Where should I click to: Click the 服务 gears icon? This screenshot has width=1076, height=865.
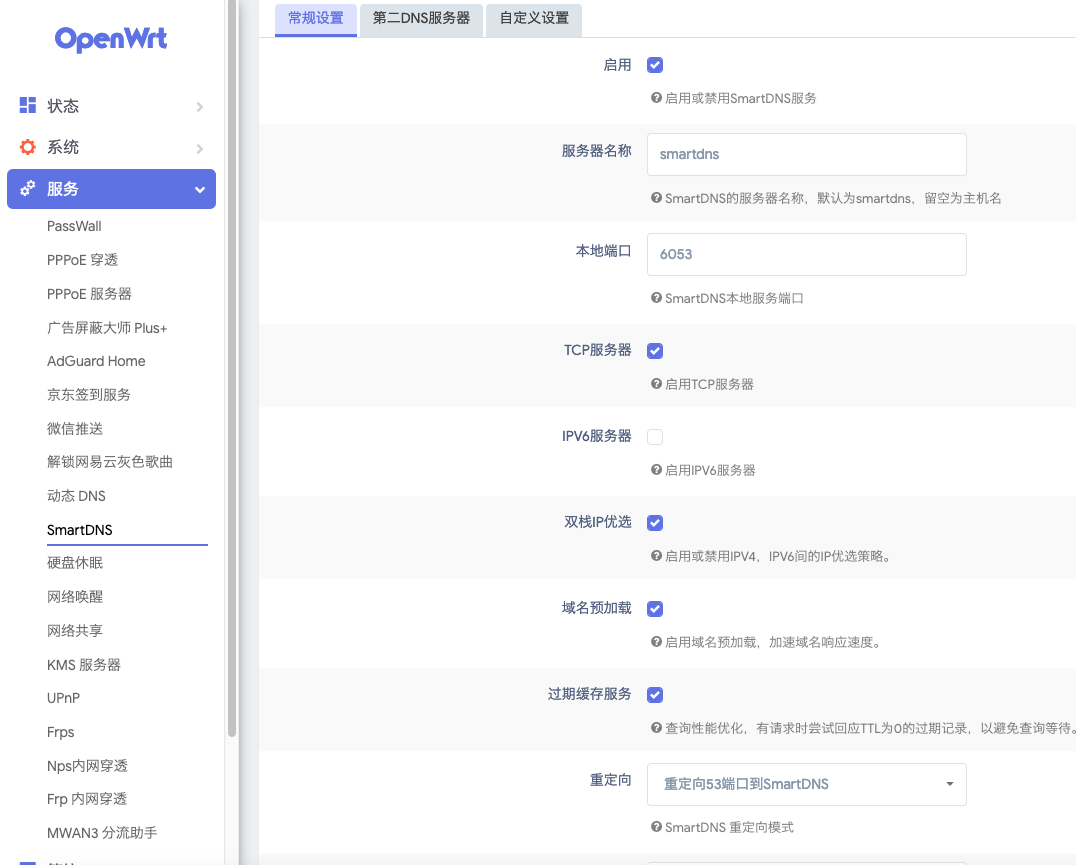(27, 189)
